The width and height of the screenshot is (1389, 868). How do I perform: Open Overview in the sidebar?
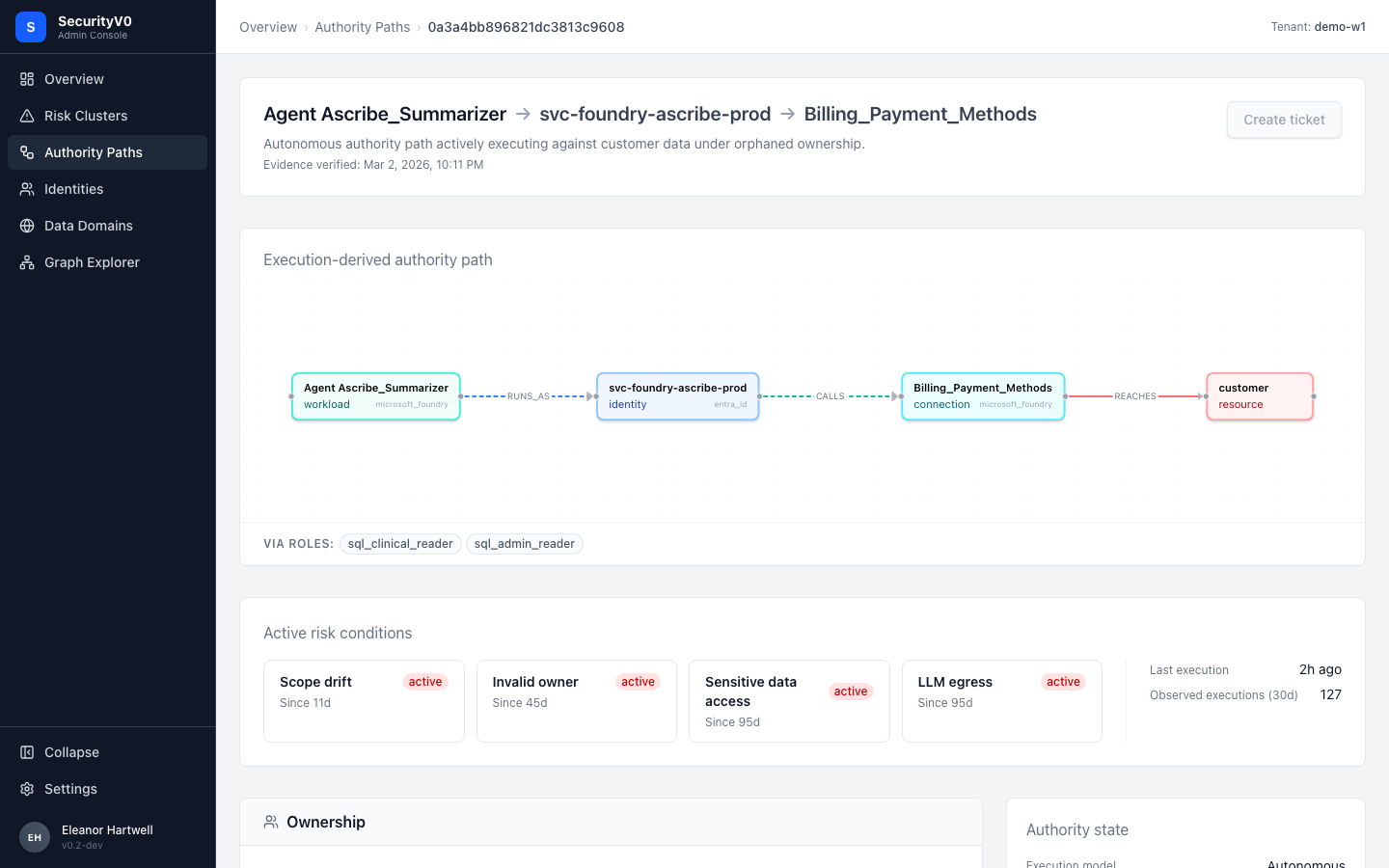[x=107, y=79]
